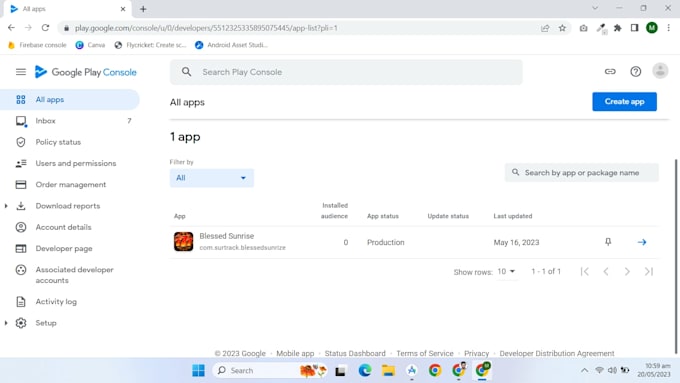Click the Google Play Console logo
This screenshot has height=383, width=680.
[85, 72]
